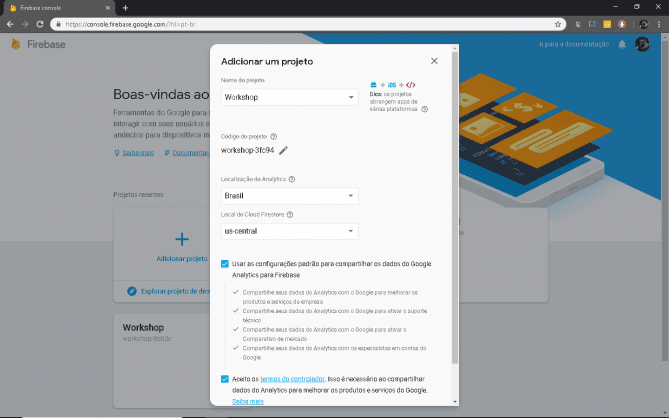The height and width of the screenshot is (418, 669).
Task: Click the dialog's vertical scrollbar
Action: point(455,207)
